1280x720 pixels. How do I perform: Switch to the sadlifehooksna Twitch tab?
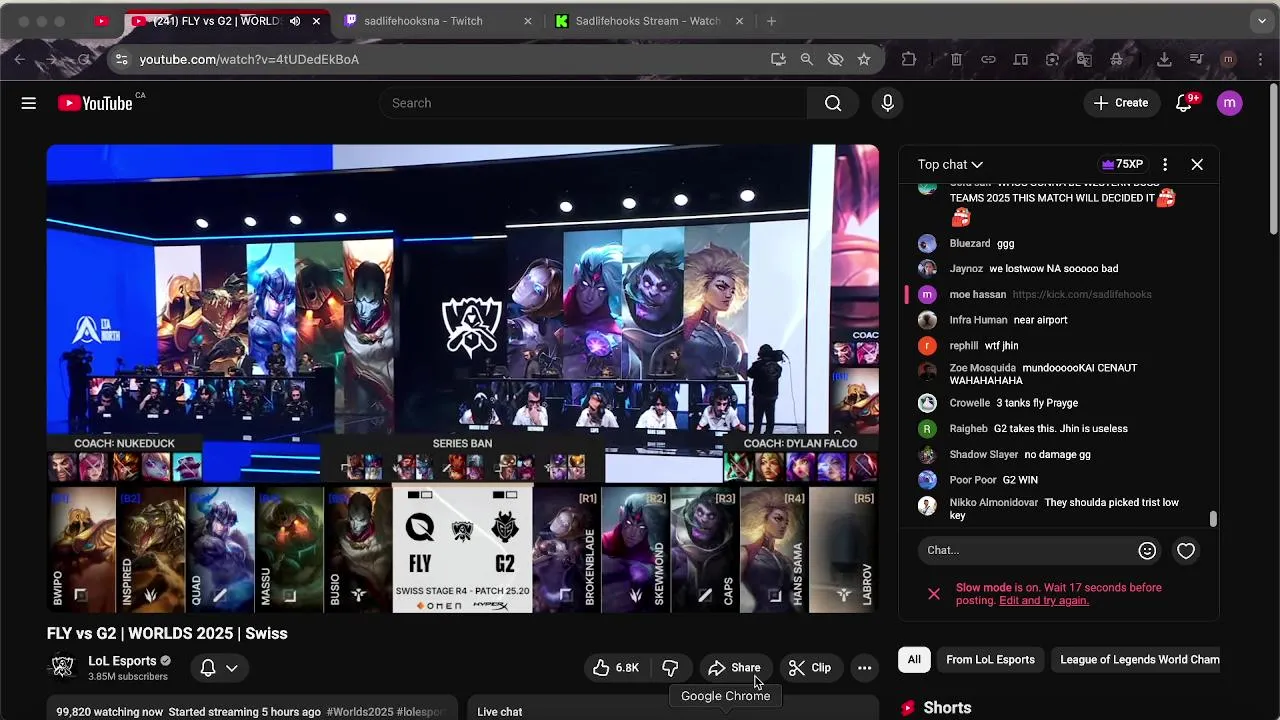click(x=437, y=21)
